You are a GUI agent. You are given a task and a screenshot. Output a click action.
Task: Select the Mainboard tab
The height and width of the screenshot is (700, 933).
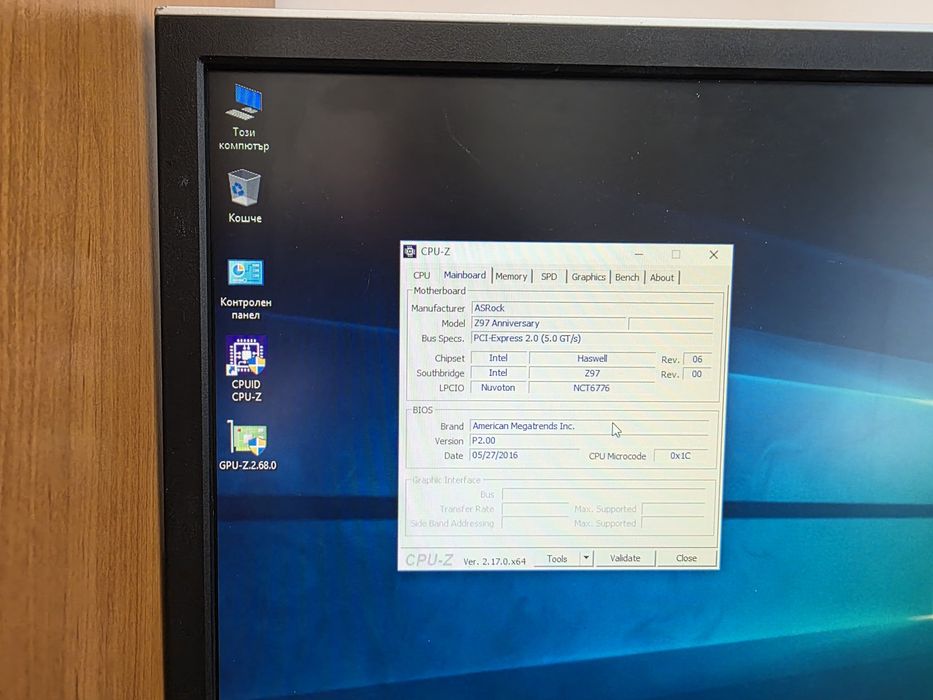(x=465, y=275)
